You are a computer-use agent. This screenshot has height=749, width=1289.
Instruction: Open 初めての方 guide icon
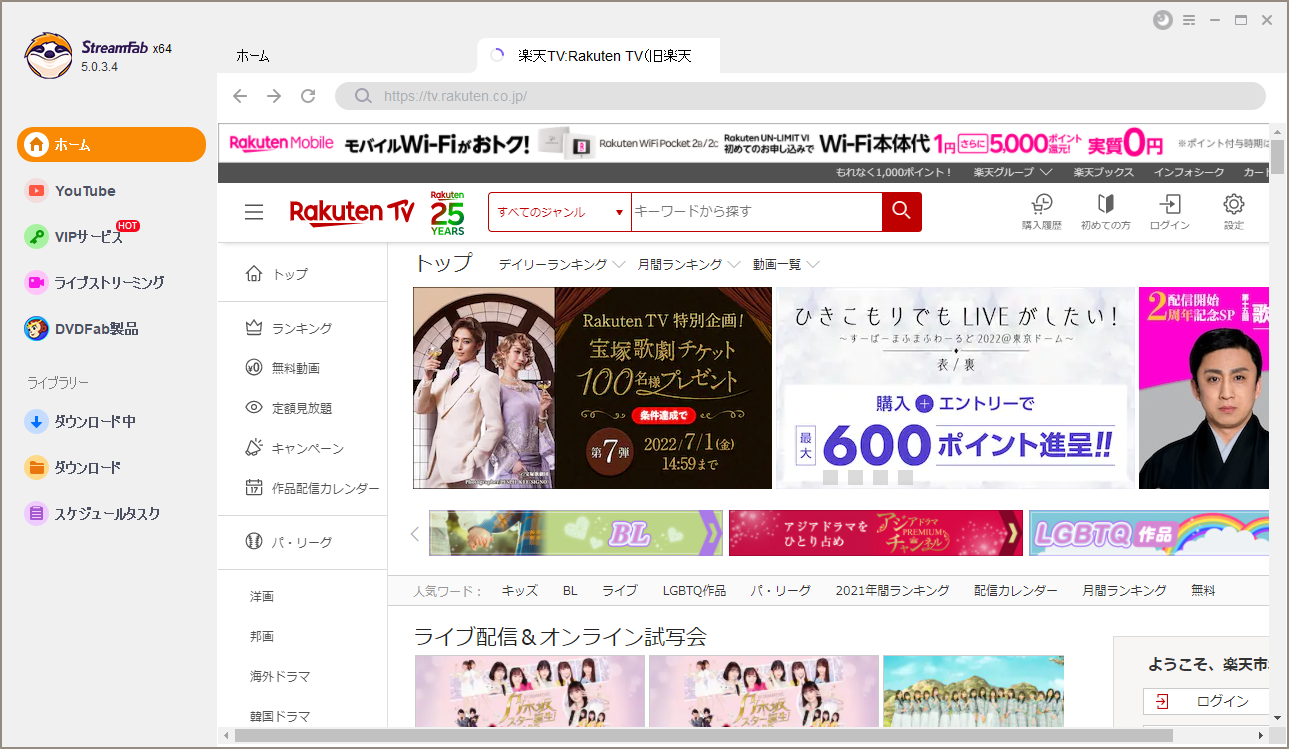1105,212
